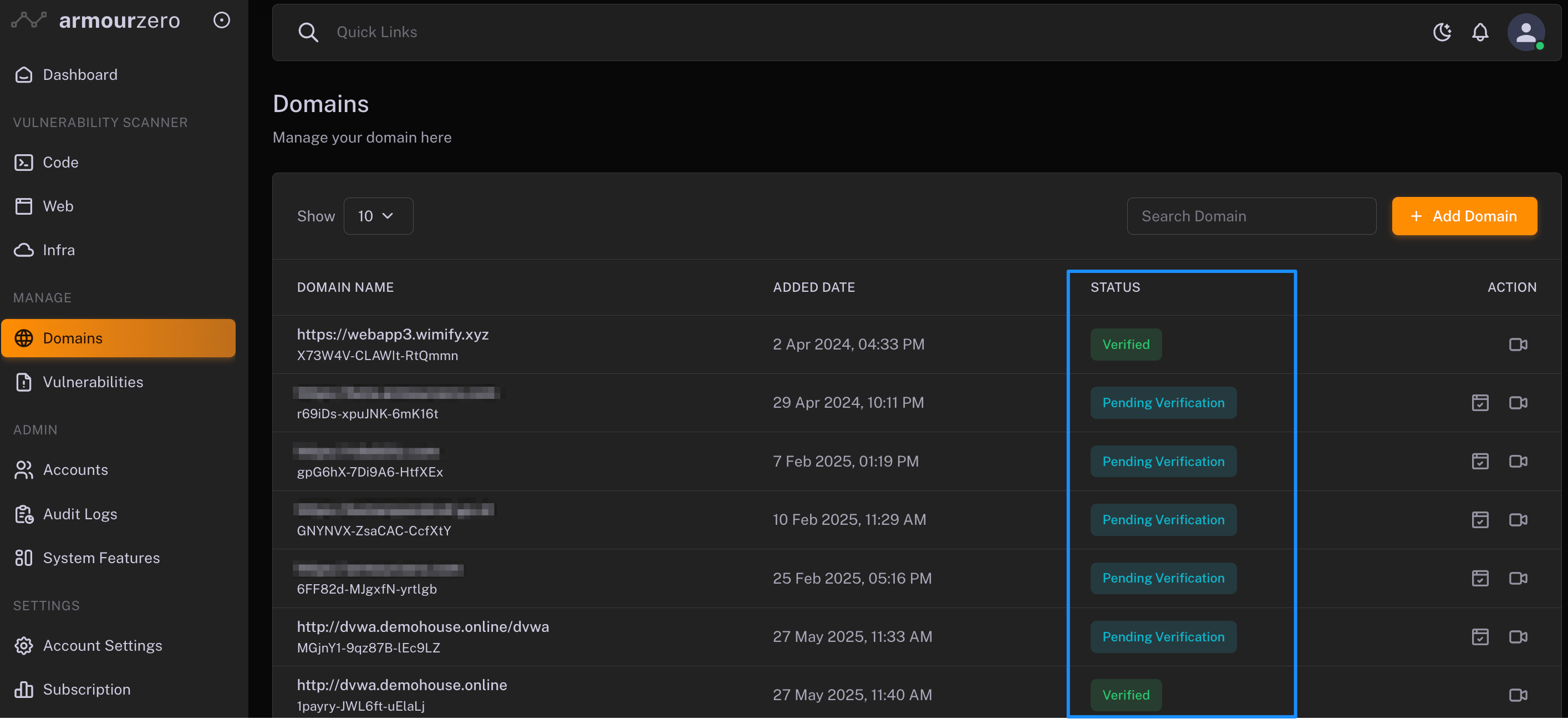1568x719 pixels.
Task: Open the Infra scanner page
Action: point(58,250)
